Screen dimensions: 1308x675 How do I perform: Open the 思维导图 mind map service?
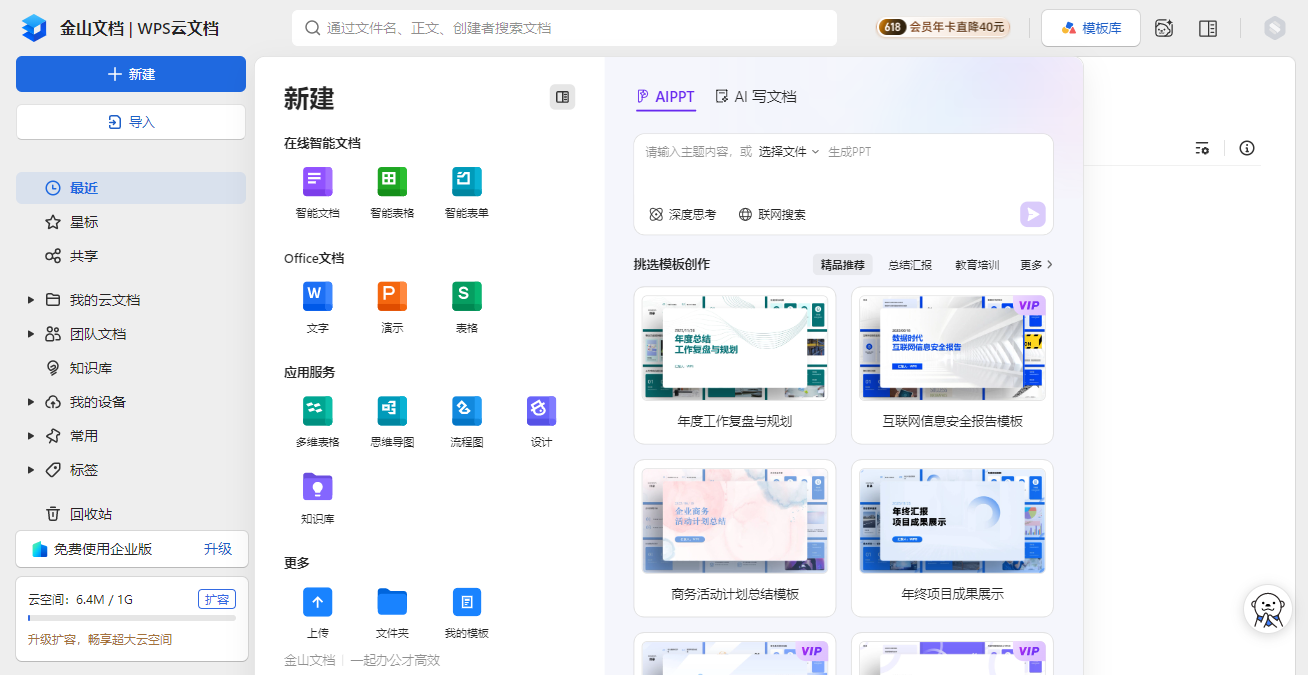click(392, 421)
